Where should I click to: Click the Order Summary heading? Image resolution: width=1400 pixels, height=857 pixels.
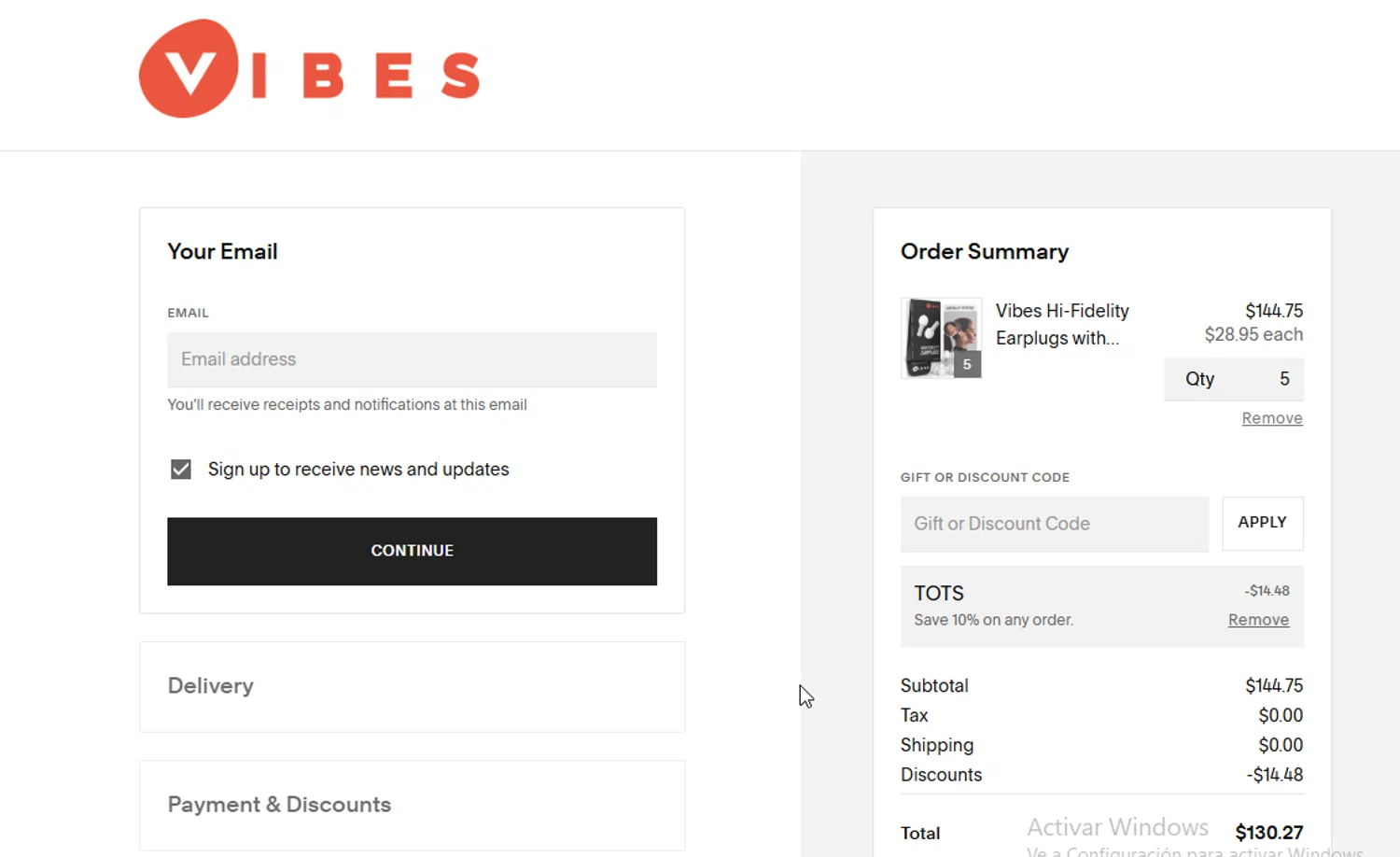(x=985, y=251)
